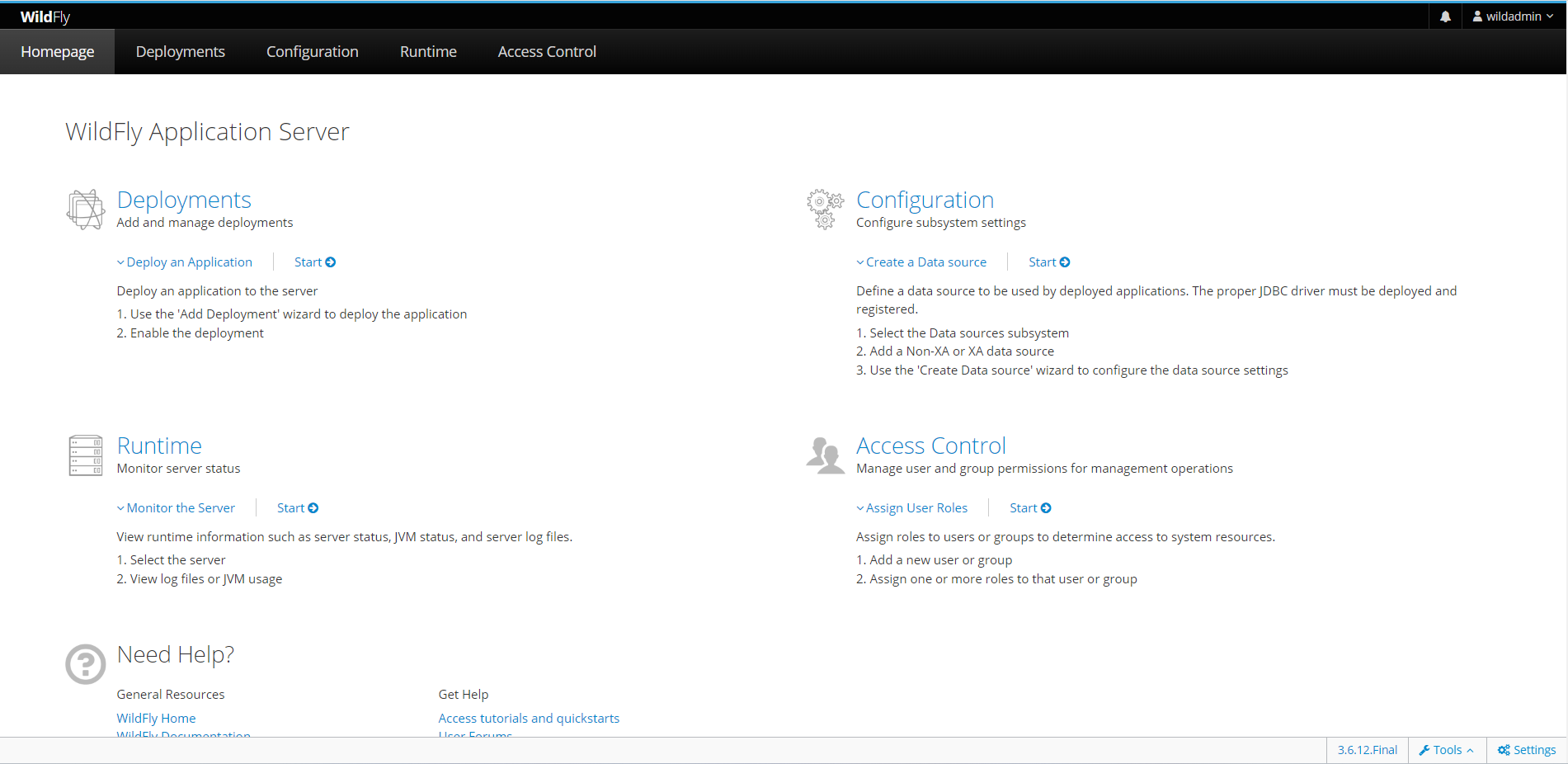Viewport: 1568px width, 764px height.
Task: Open the Runtime heading link
Action: pos(159,446)
